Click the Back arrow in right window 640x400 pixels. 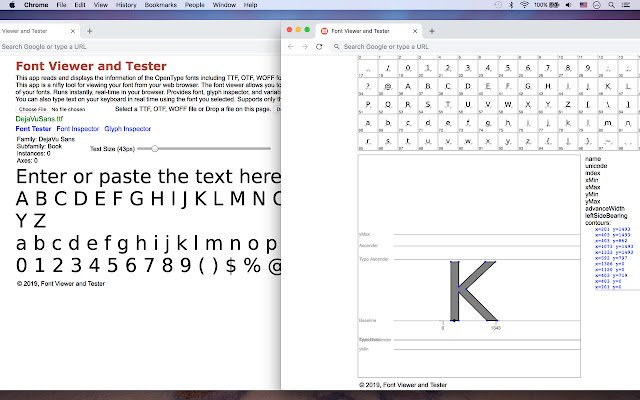(291, 47)
